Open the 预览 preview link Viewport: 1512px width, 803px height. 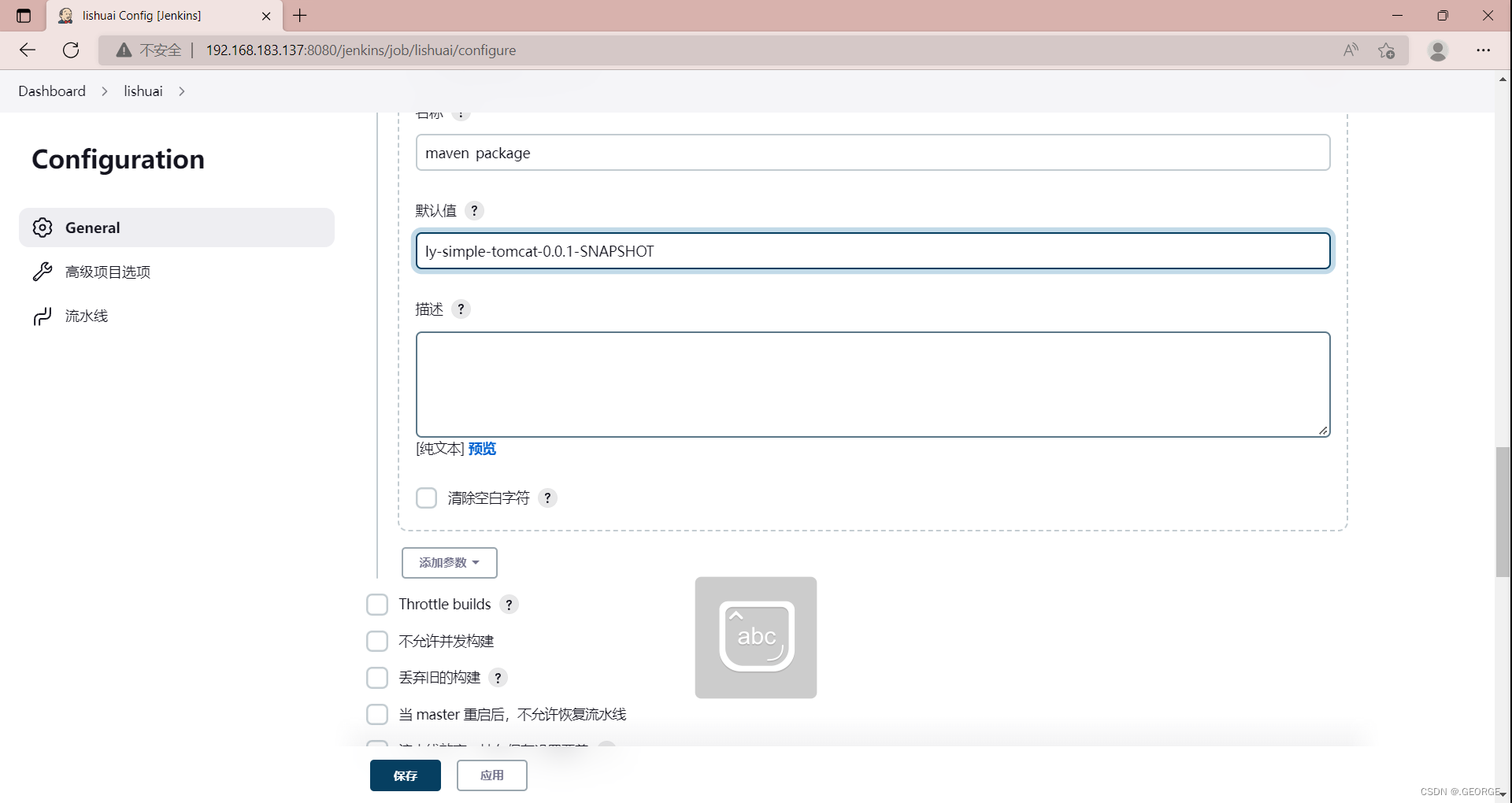pyautogui.click(x=482, y=449)
